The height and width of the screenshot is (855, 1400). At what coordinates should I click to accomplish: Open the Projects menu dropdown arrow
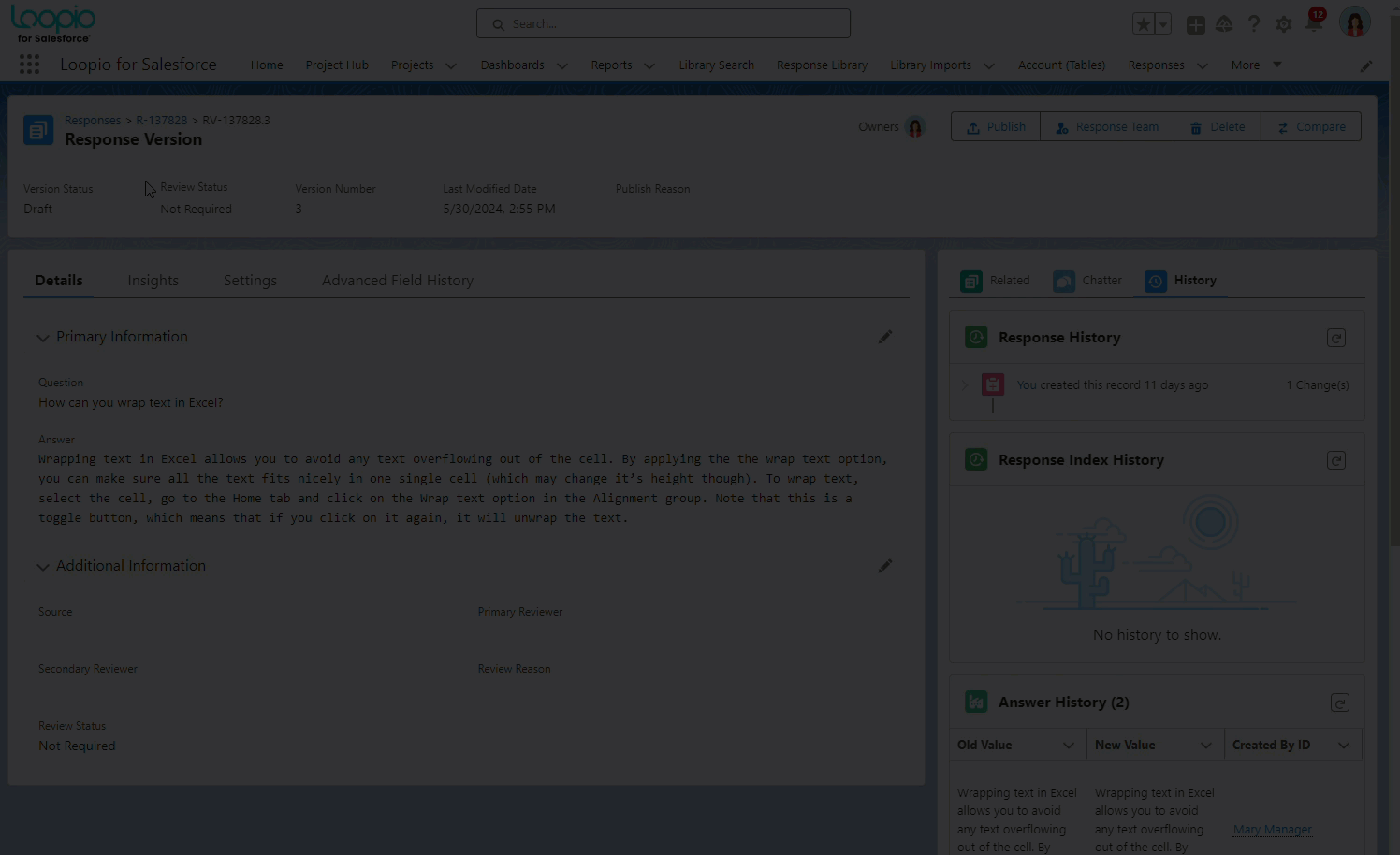[451, 65]
